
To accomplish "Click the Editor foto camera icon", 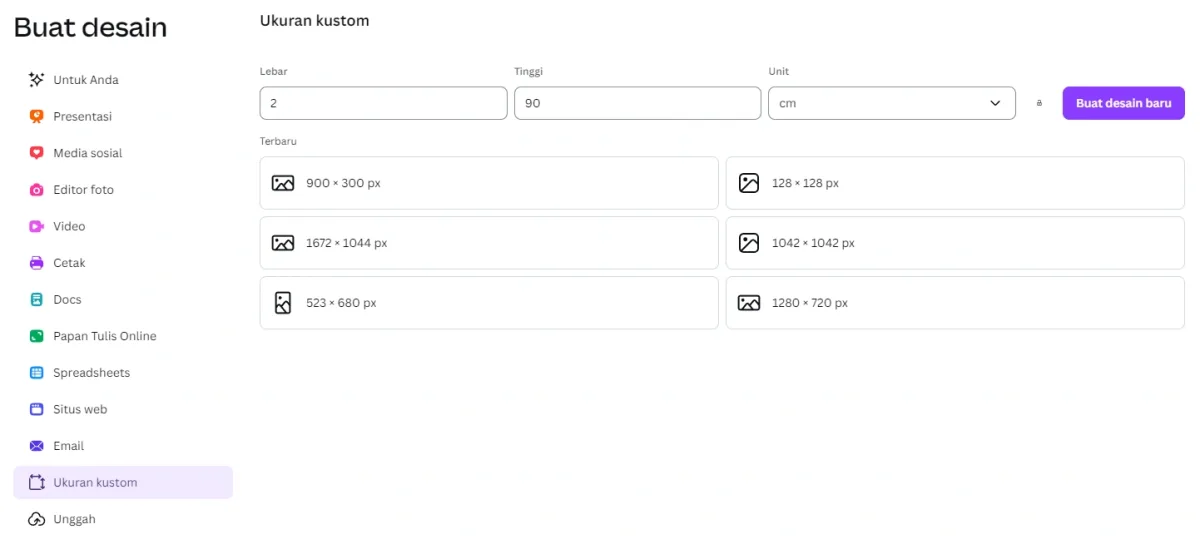I will click(36, 190).
